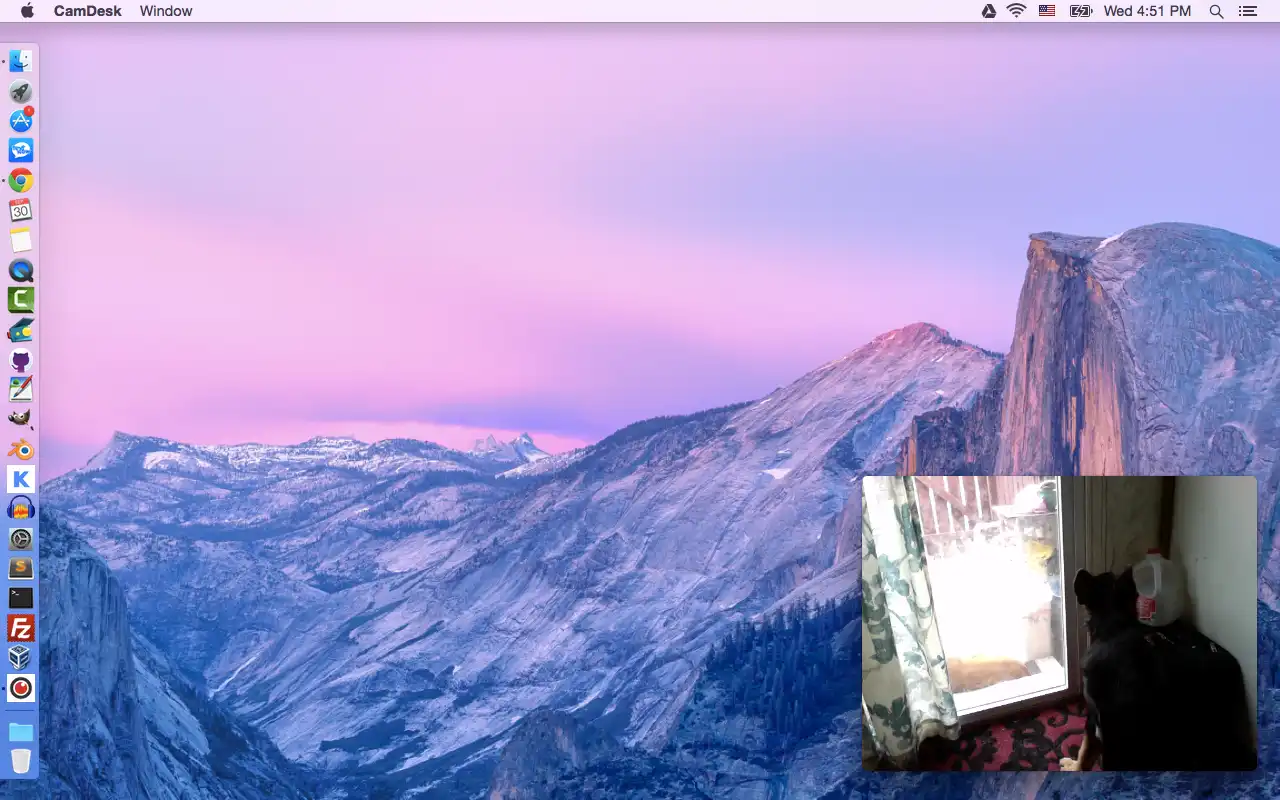Viewport: 1280px width, 800px height.
Task: Launch FileZilla from the Dock
Action: [21, 628]
